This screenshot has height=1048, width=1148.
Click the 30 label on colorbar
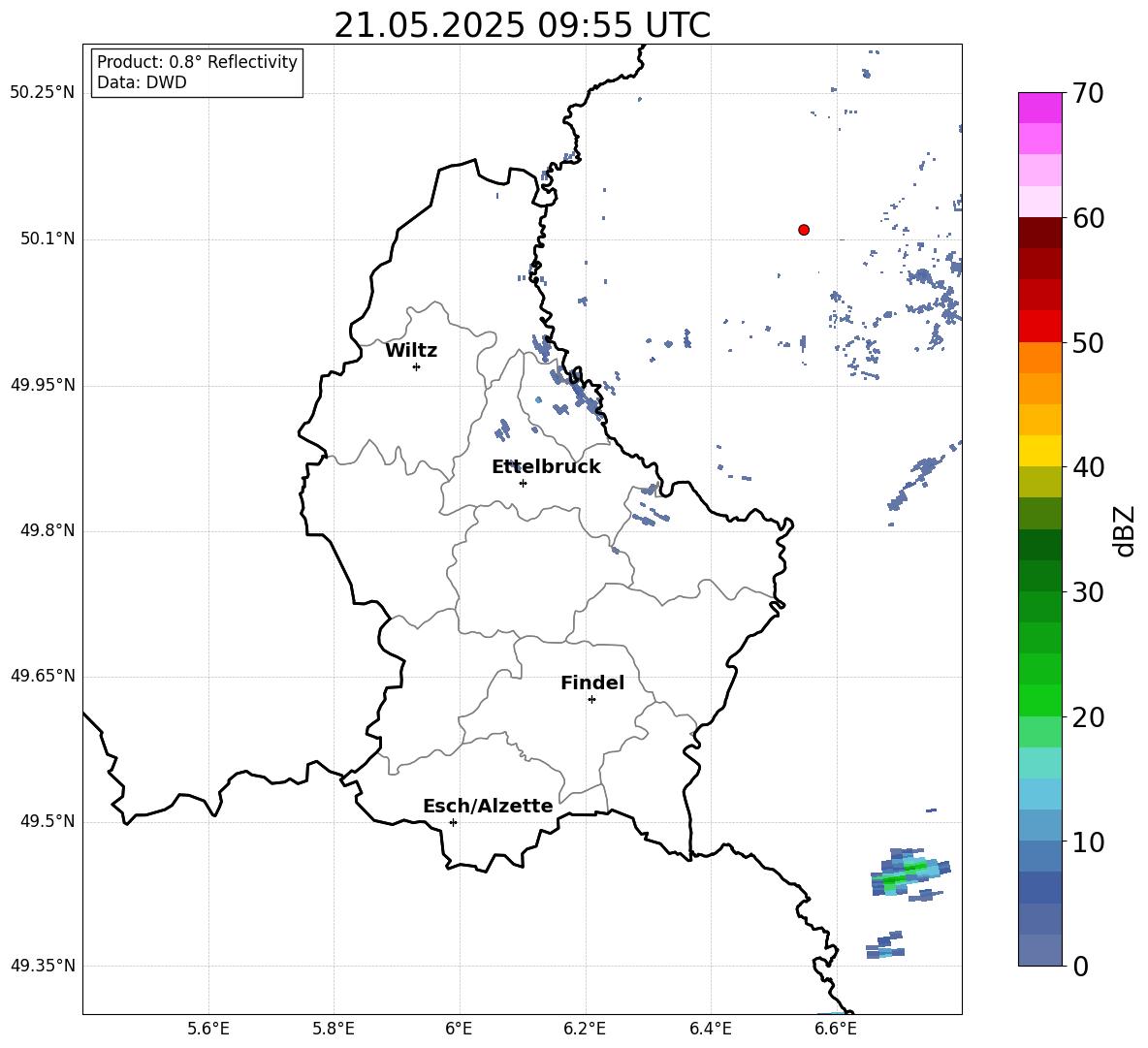click(x=1088, y=592)
